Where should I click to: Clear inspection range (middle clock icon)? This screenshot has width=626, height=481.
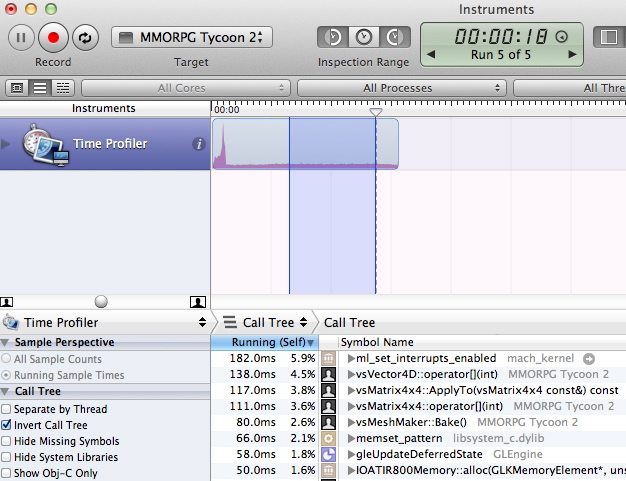(364, 38)
